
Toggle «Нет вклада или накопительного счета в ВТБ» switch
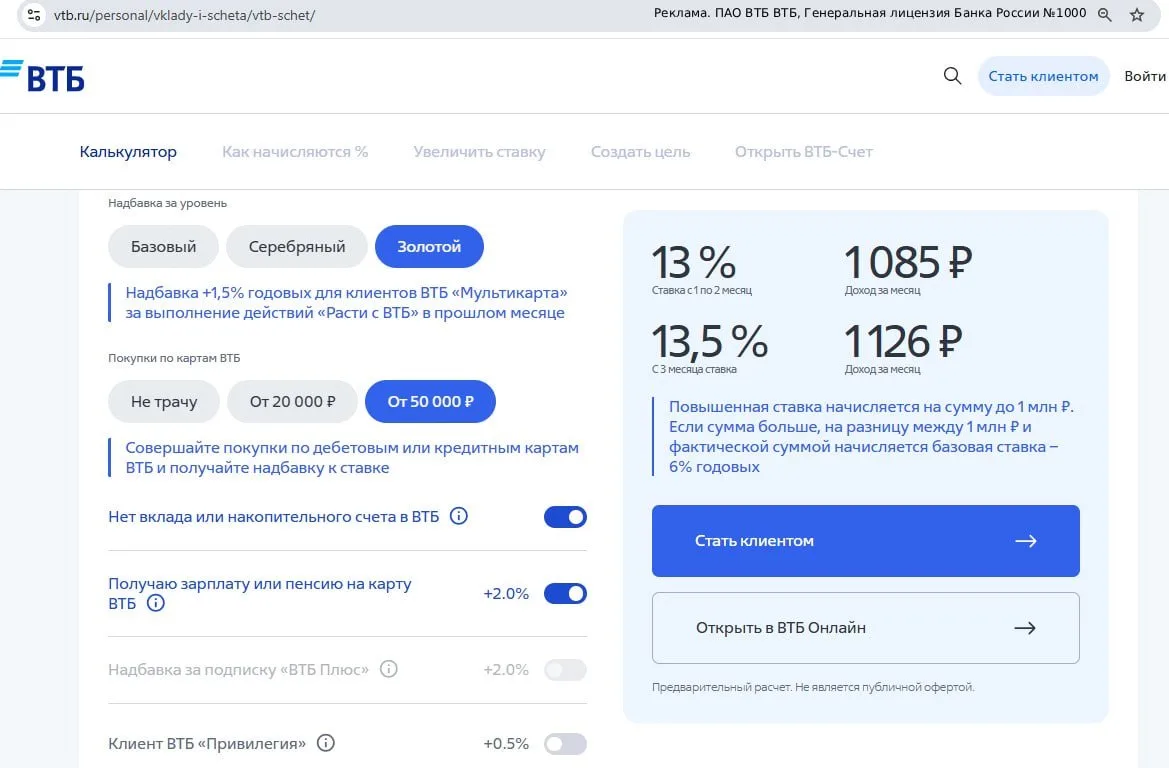565,517
